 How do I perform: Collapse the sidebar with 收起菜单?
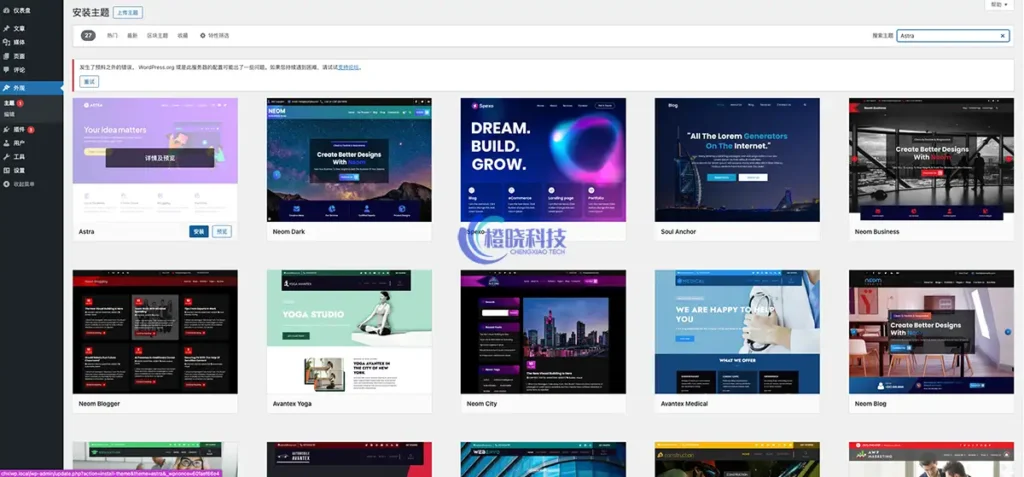(6, 184)
